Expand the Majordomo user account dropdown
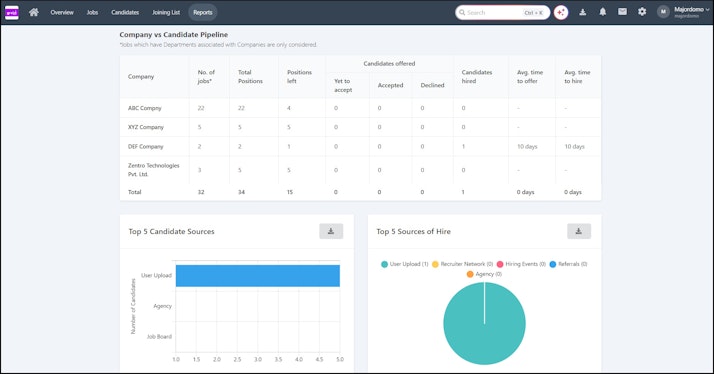 click(x=692, y=12)
